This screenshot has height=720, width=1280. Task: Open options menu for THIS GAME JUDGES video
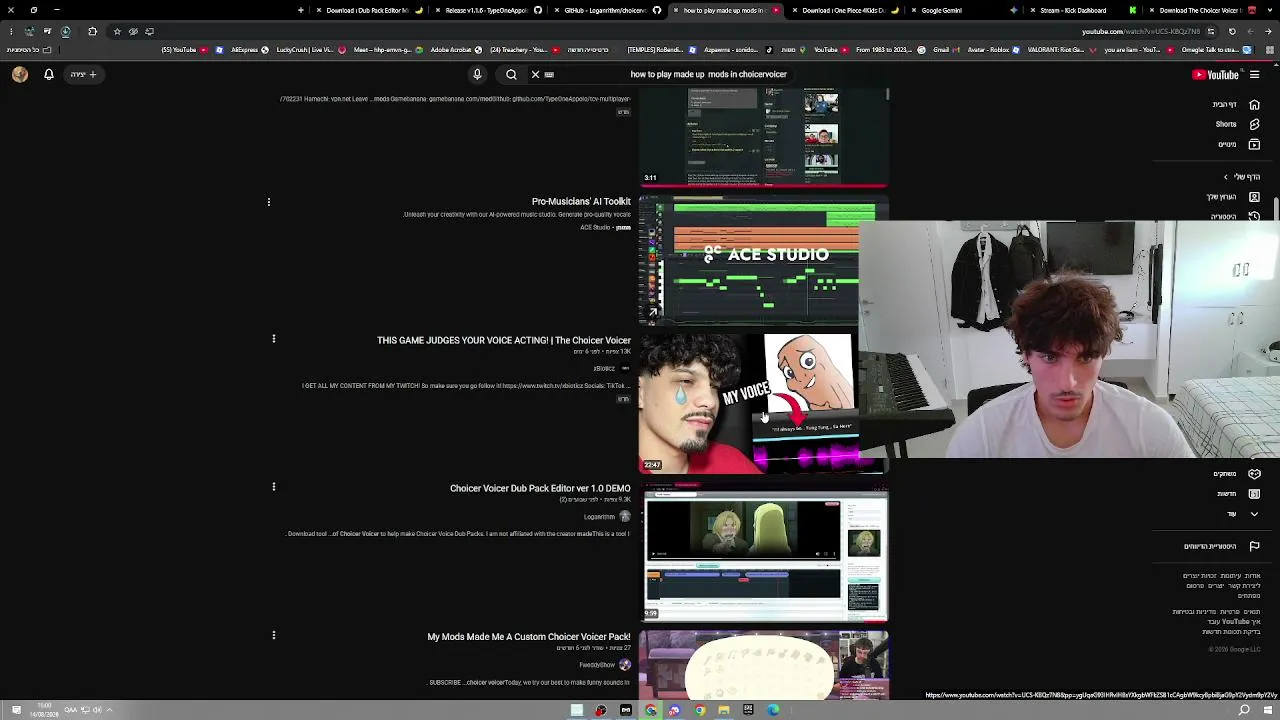[273, 339]
